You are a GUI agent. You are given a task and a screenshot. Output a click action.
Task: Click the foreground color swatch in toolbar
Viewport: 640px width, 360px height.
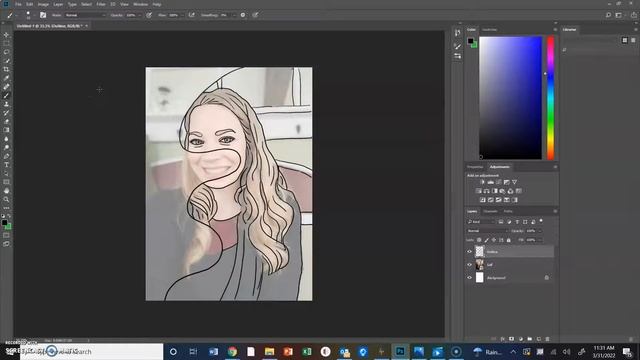coord(4,223)
